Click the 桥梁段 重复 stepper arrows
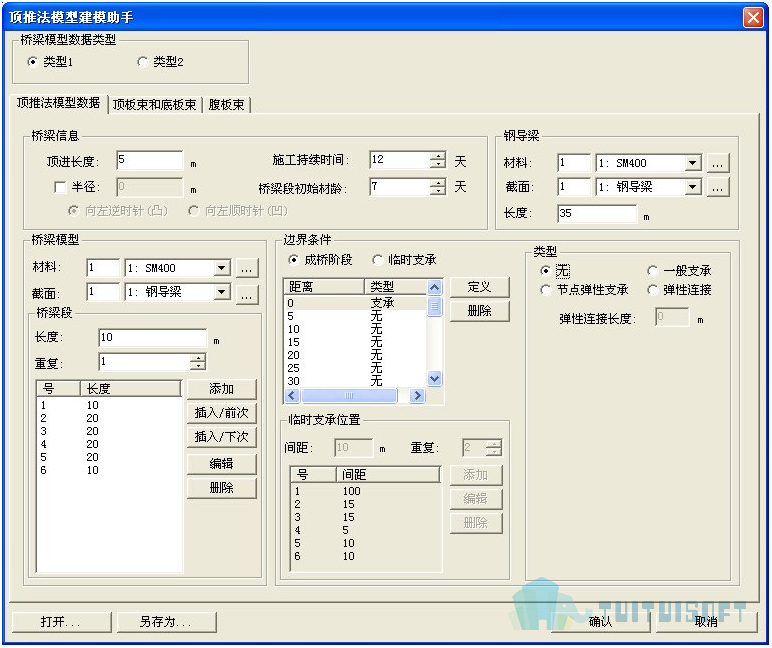772x648 pixels. point(198,362)
